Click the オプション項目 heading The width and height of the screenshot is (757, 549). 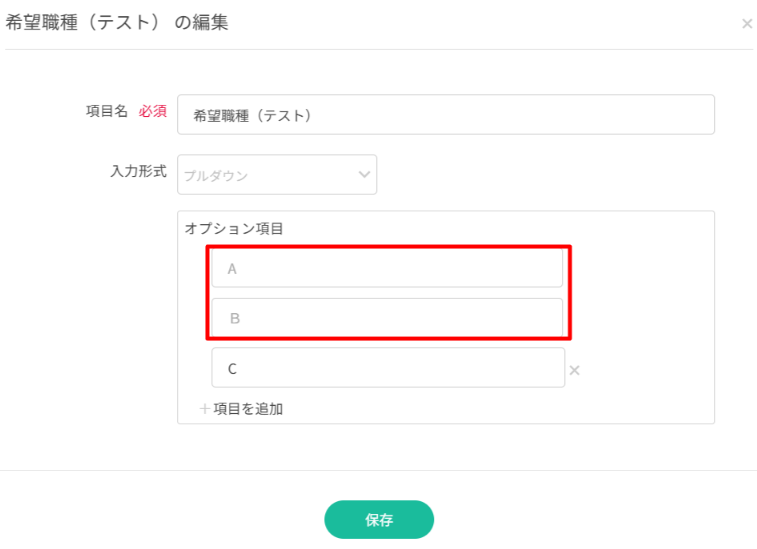click(234, 228)
